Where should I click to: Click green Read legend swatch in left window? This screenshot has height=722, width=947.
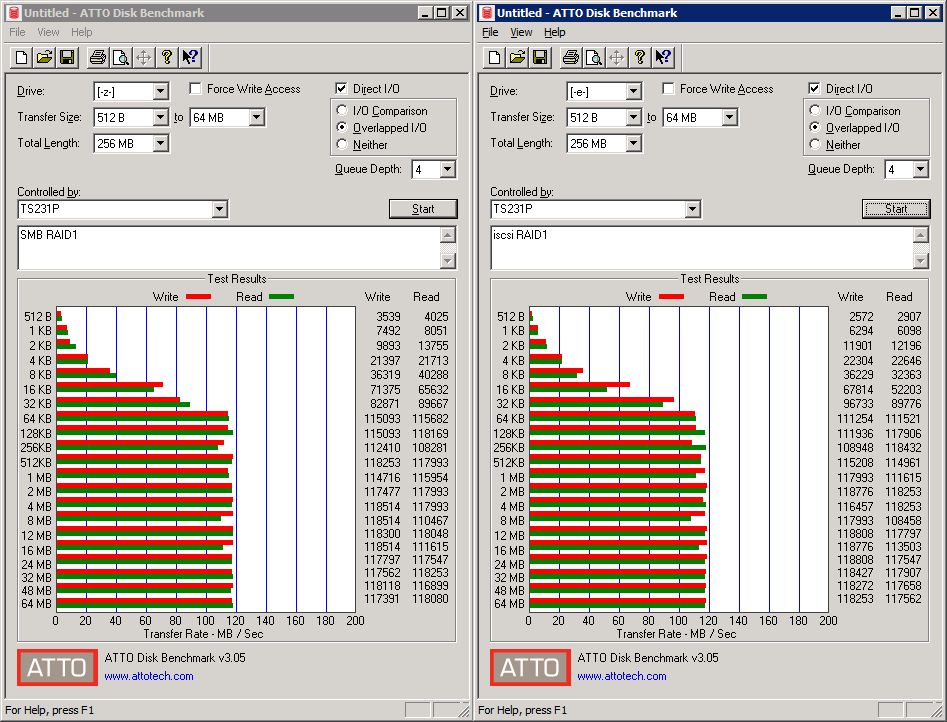point(281,297)
